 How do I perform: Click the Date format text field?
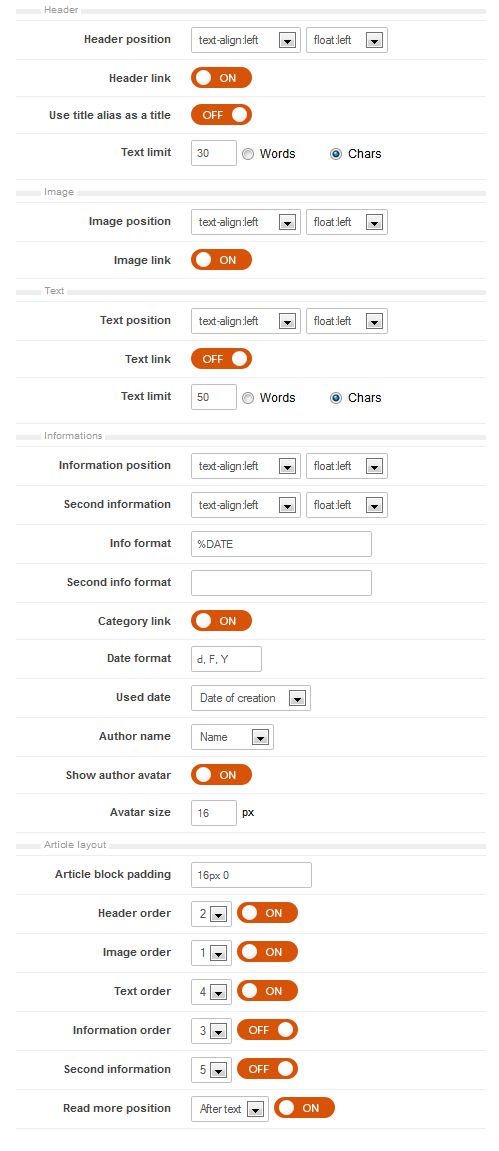[226, 659]
